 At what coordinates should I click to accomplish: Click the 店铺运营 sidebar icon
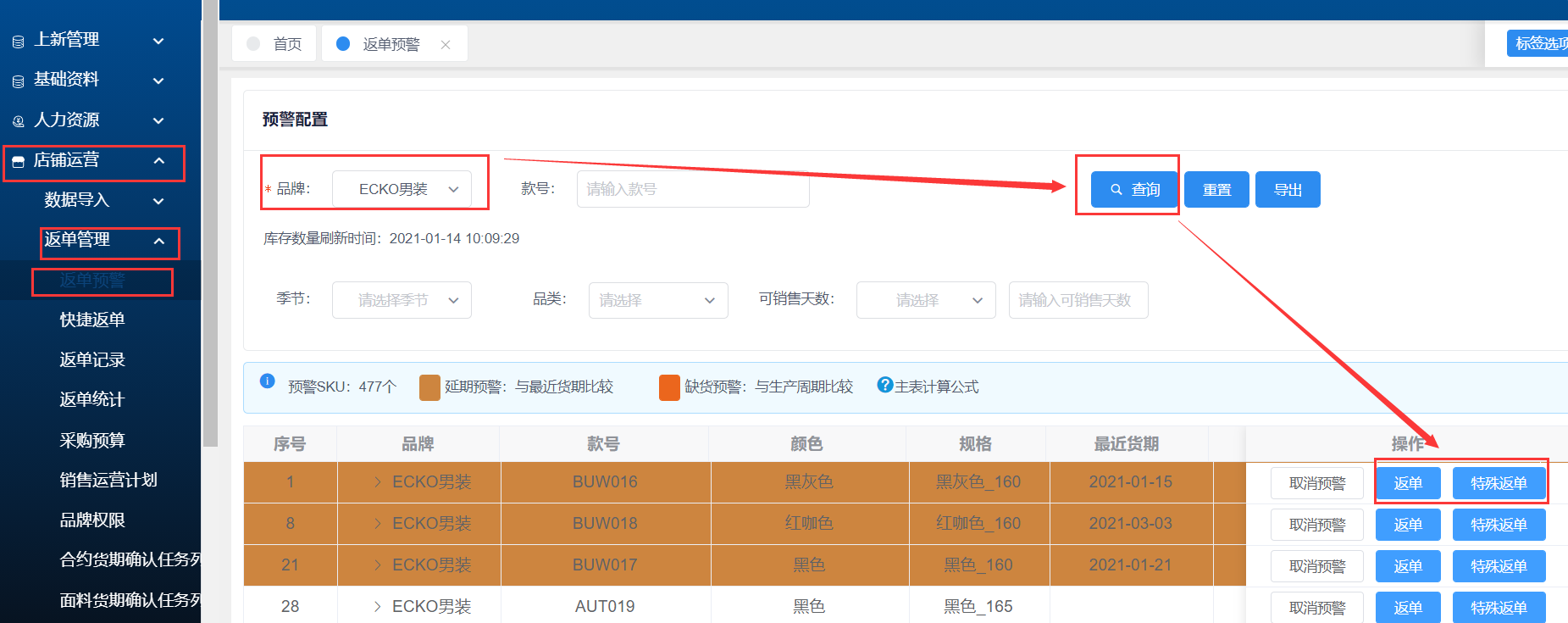click(18, 161)
